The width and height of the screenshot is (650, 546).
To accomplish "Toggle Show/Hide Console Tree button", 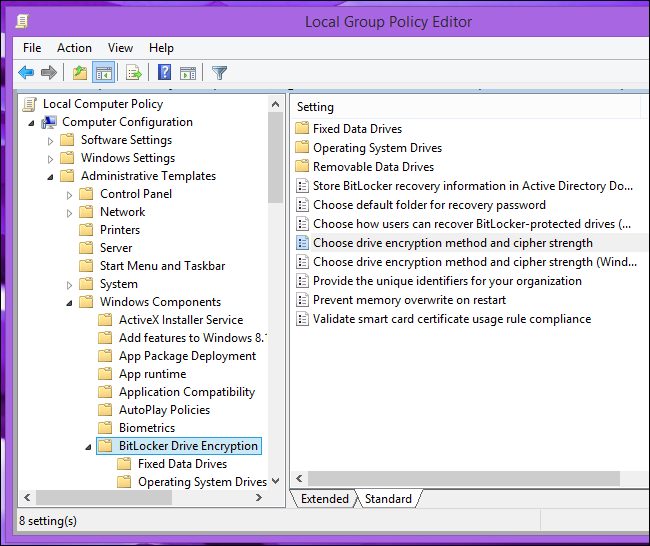I will (102, 72).
